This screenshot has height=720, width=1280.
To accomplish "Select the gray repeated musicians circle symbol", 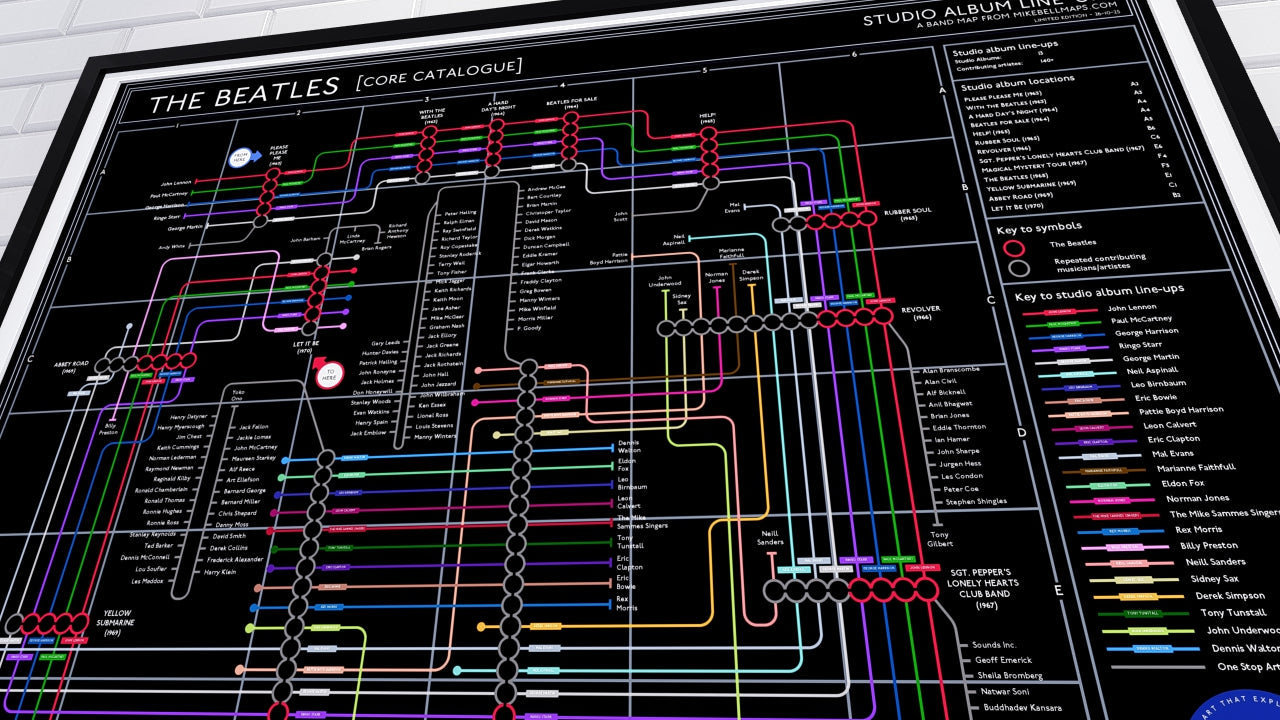I will tap(1019, 267).
